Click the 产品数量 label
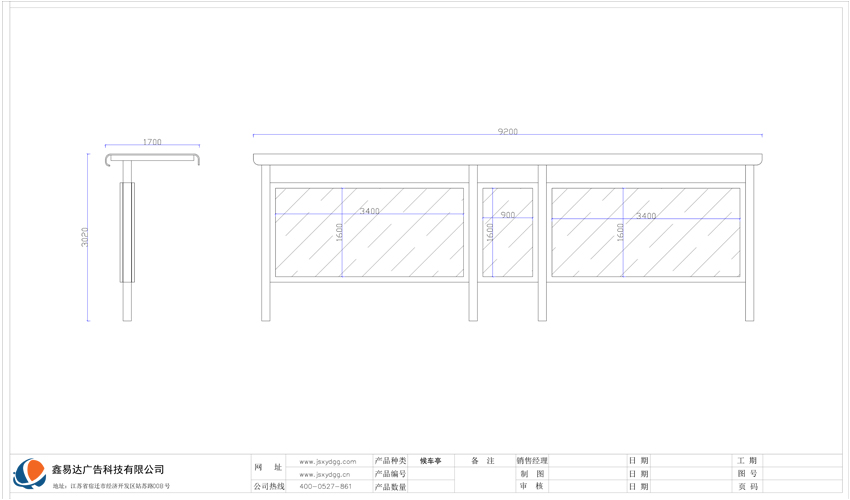Viewport: 850px width, 500px height. point(390,486)
